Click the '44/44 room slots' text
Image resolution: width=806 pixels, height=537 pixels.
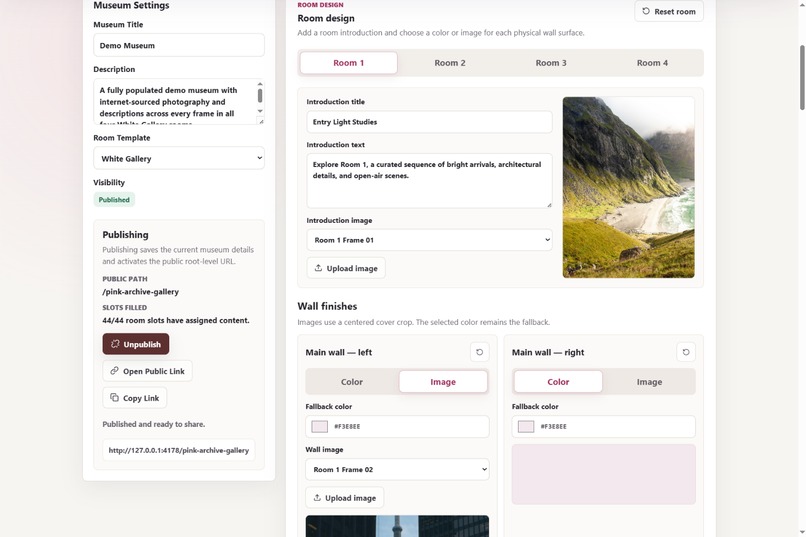tap(176, 320)
